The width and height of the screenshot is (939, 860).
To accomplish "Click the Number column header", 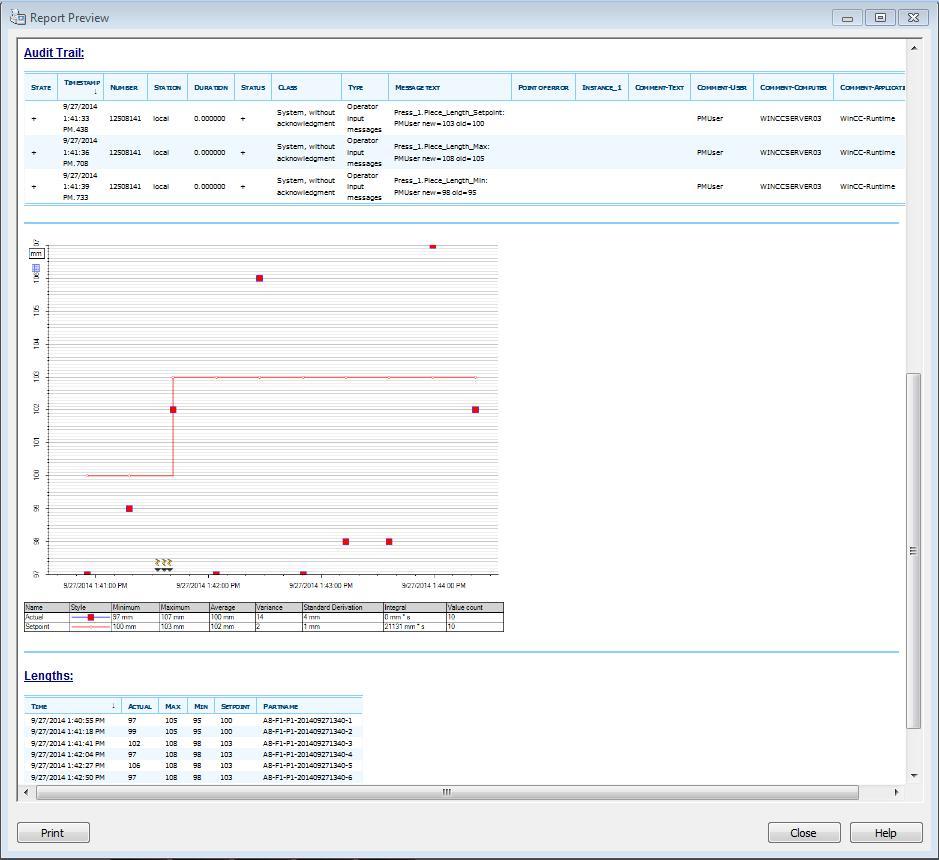I will point(124,87).
